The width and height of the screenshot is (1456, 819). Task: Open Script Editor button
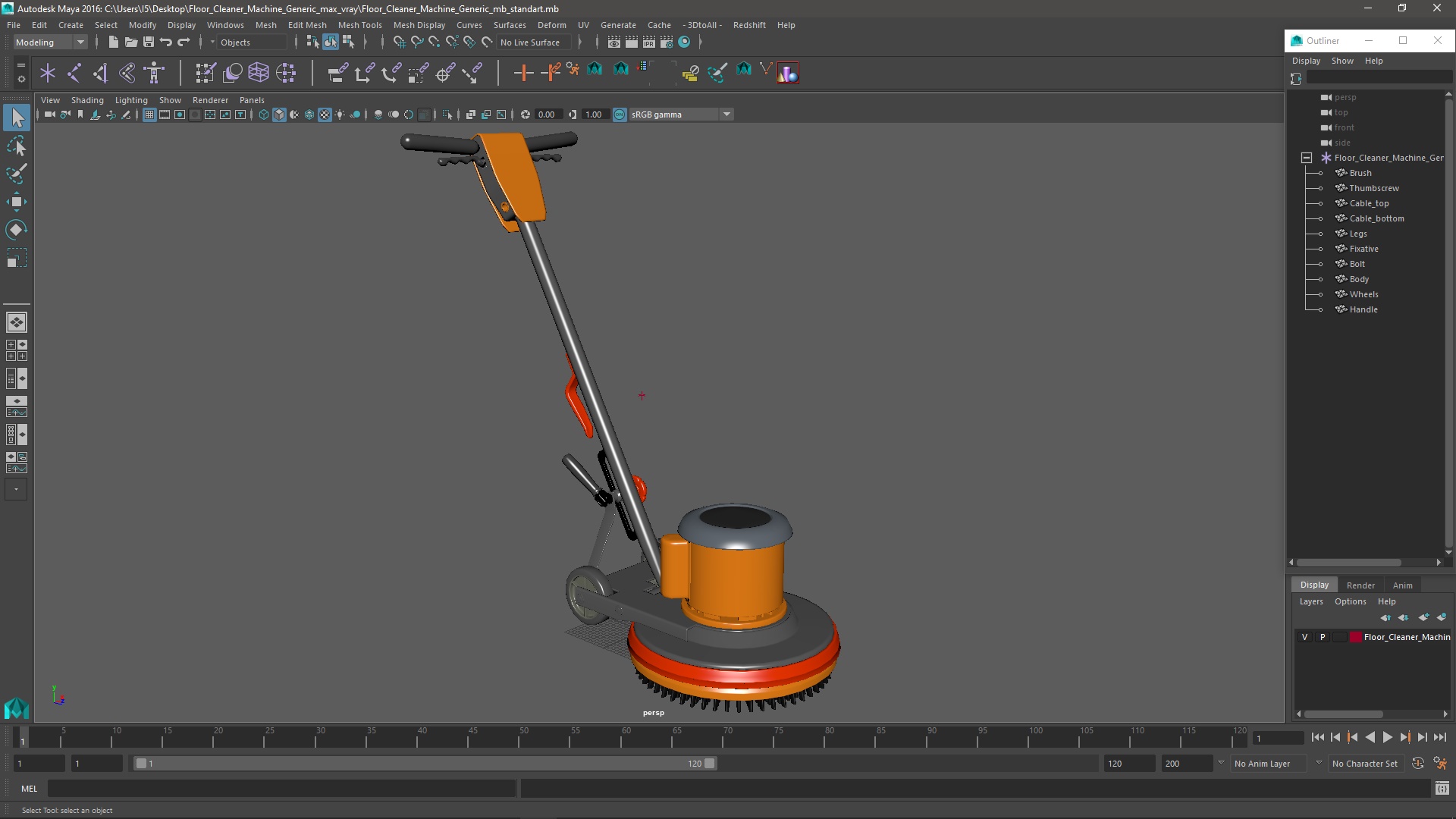tap(1442, 789)
